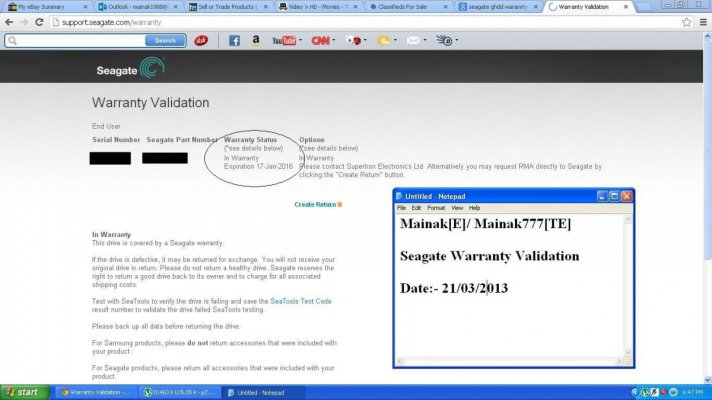Screen dimensions: 712x400
Task: Click Notepad's horizontal scrollbar
Action: pyautogui.click(x=509, y=361)
